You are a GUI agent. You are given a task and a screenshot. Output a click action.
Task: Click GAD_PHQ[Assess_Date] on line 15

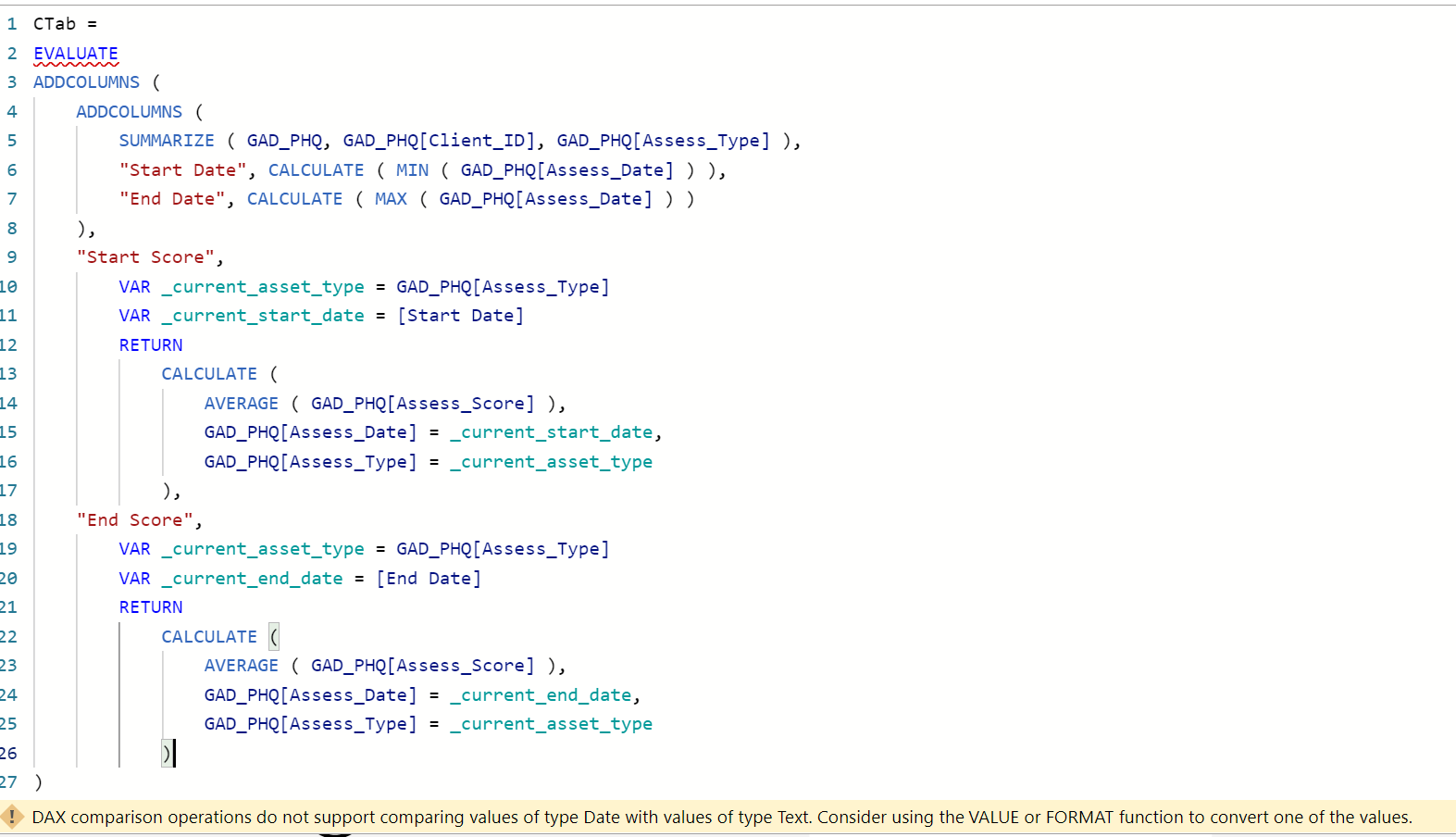click(311, 432)
